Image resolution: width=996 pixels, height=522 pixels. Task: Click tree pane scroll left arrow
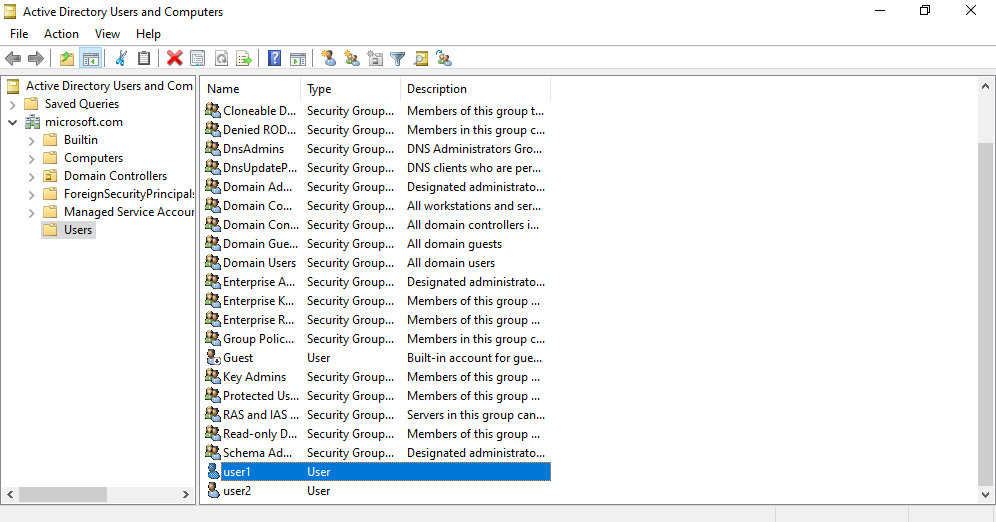pyautogui.click(x=10, y=494)
